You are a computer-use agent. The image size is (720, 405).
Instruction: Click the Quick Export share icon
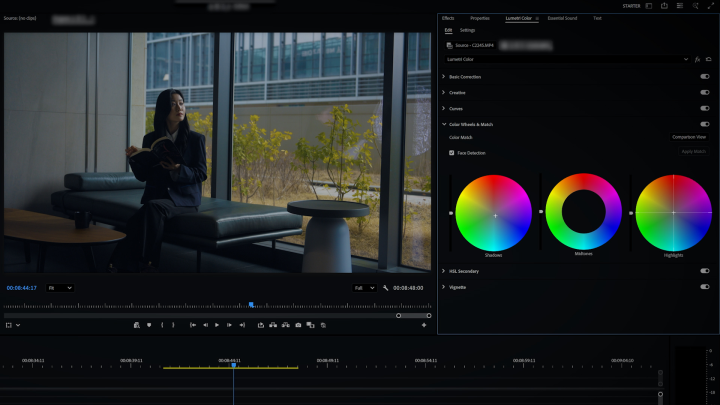pos(663,6)
